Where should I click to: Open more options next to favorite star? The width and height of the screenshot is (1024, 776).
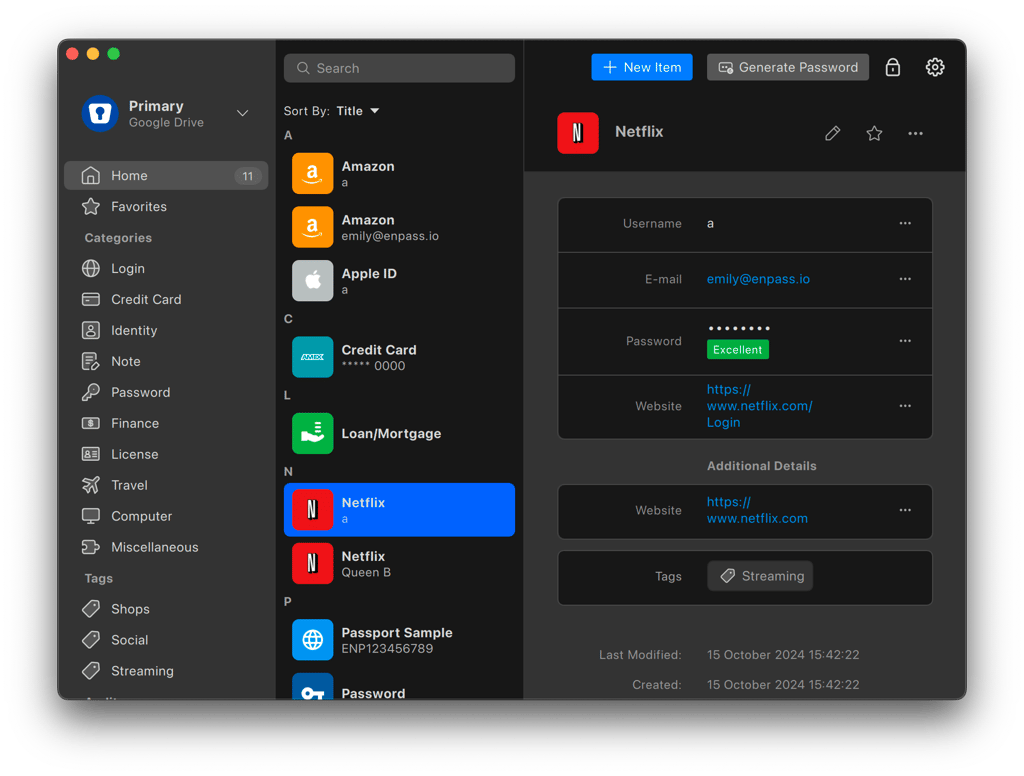coord(915,133)
